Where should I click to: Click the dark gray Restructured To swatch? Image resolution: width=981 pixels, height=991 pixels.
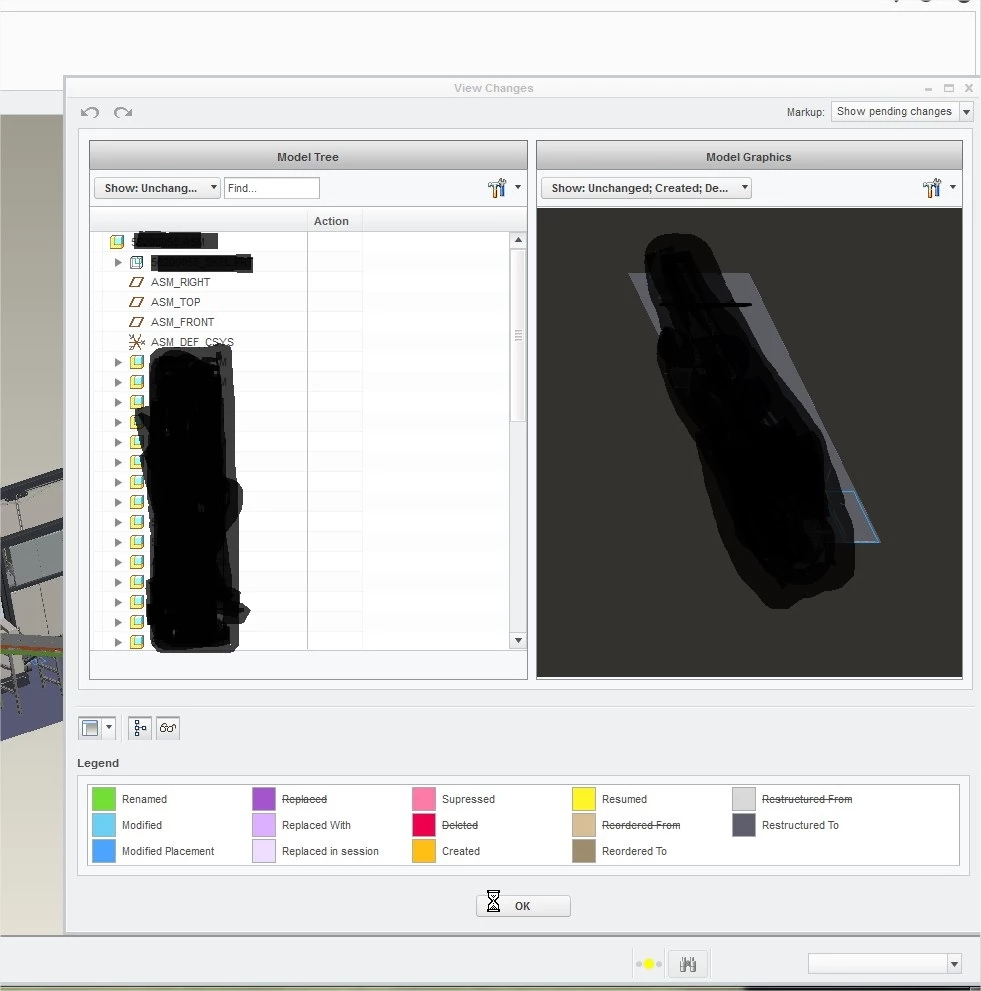tap(744, 825)
